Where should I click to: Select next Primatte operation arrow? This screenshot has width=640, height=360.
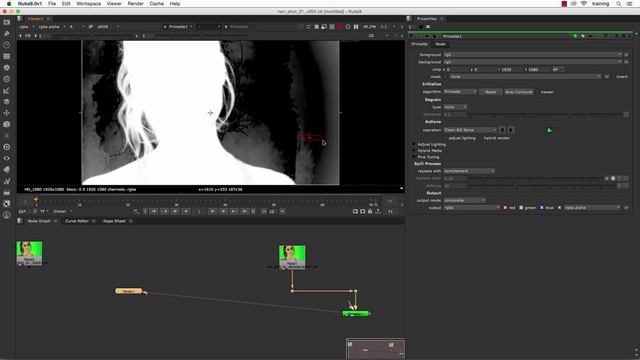pos(510,130)
